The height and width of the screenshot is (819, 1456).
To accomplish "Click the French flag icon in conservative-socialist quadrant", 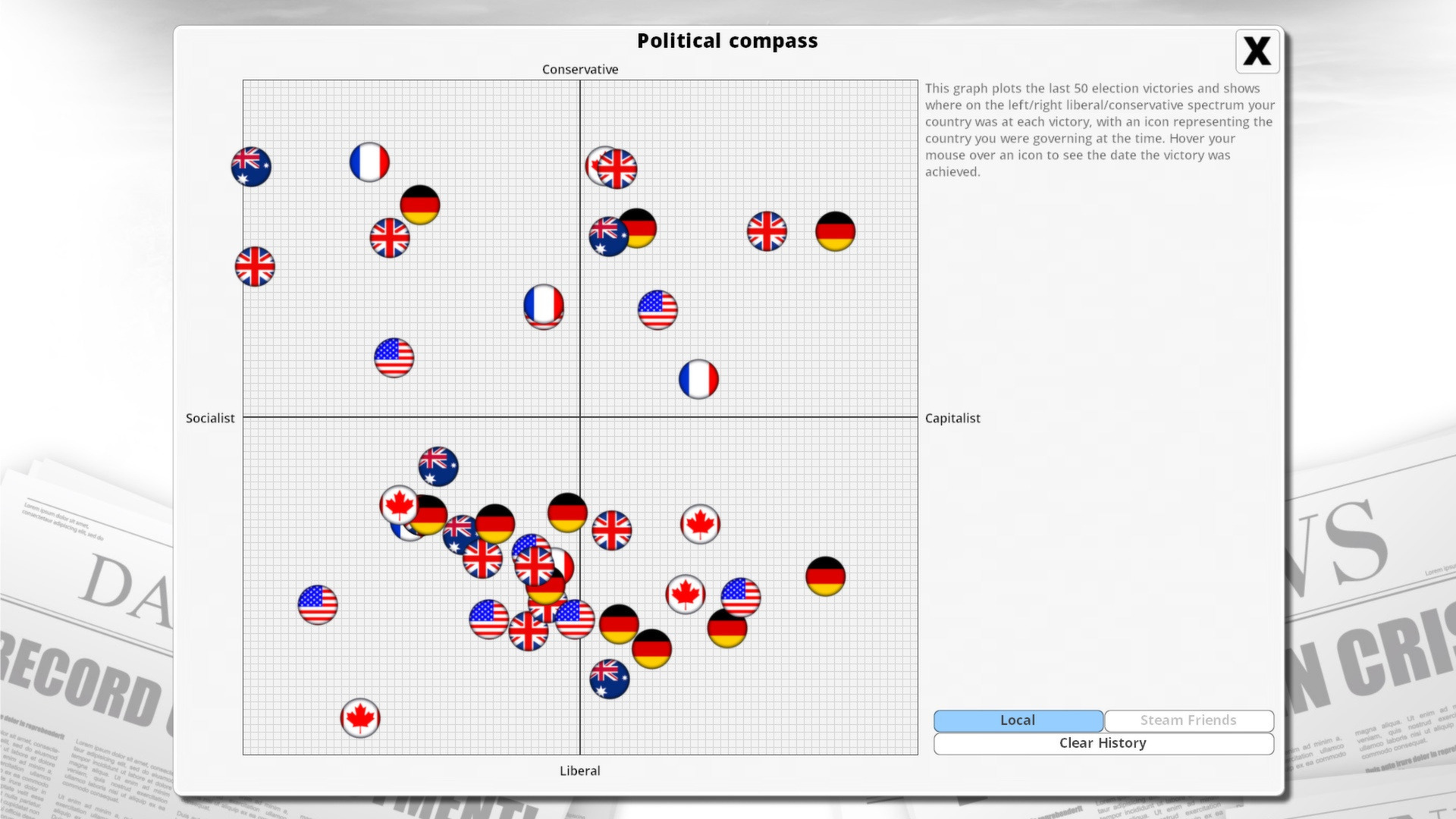I will [x=370, y=161].
